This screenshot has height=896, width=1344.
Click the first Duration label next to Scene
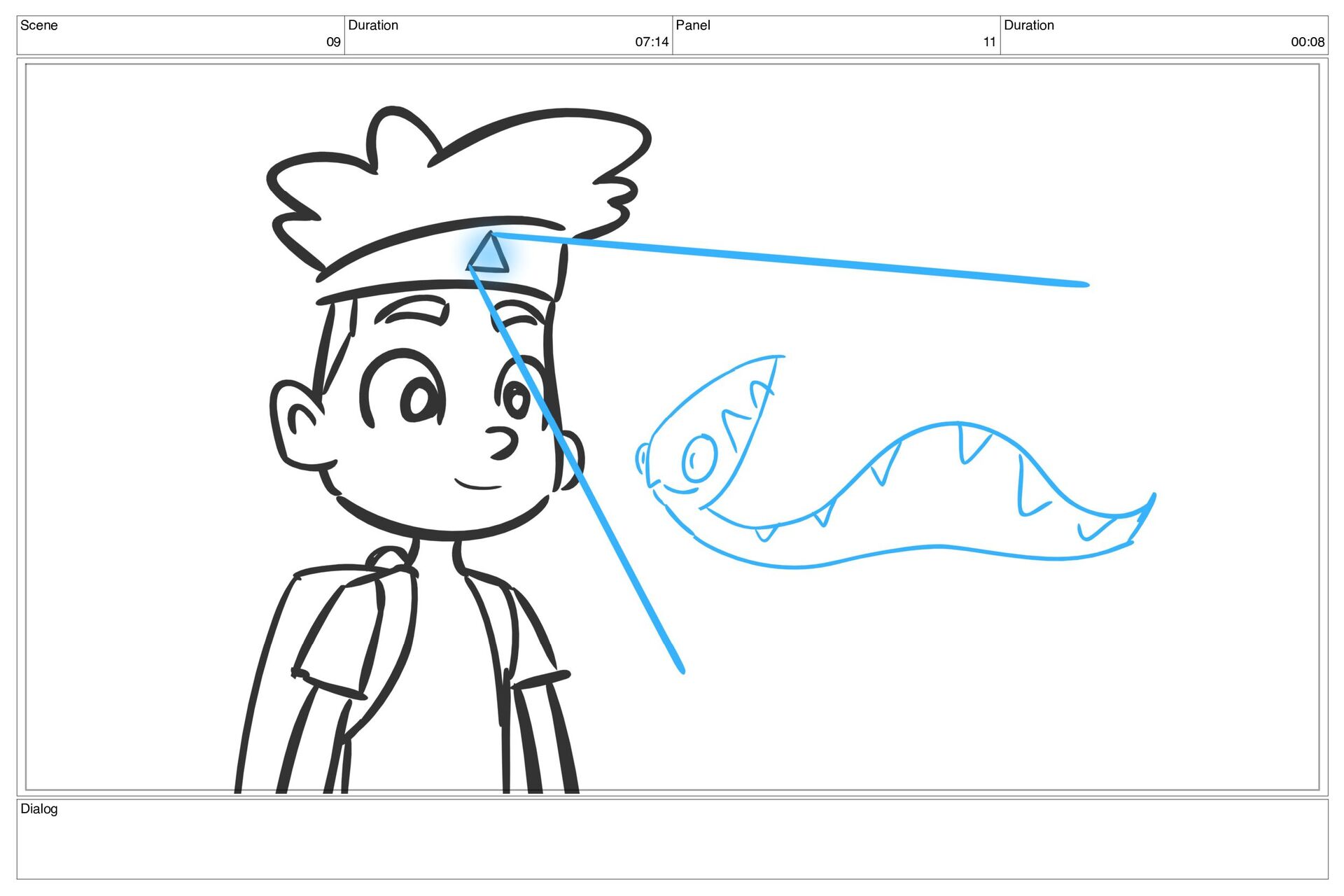pyautogui.click(x=373, y=25)
